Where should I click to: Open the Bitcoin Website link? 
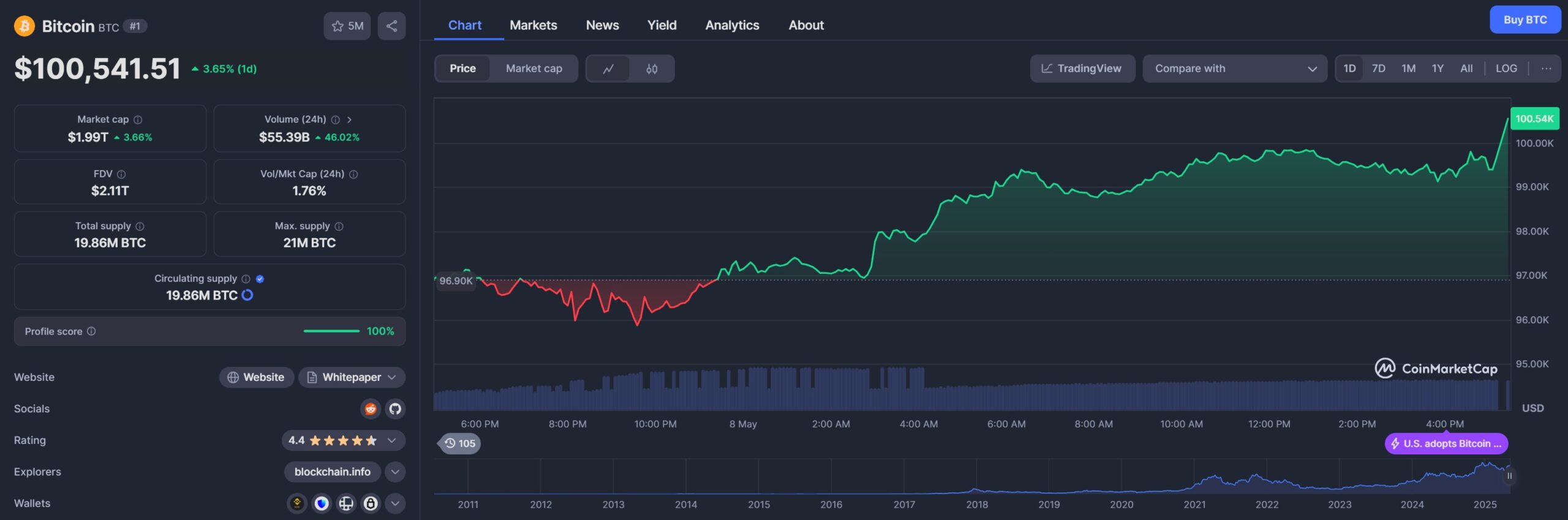coord(257,377)
